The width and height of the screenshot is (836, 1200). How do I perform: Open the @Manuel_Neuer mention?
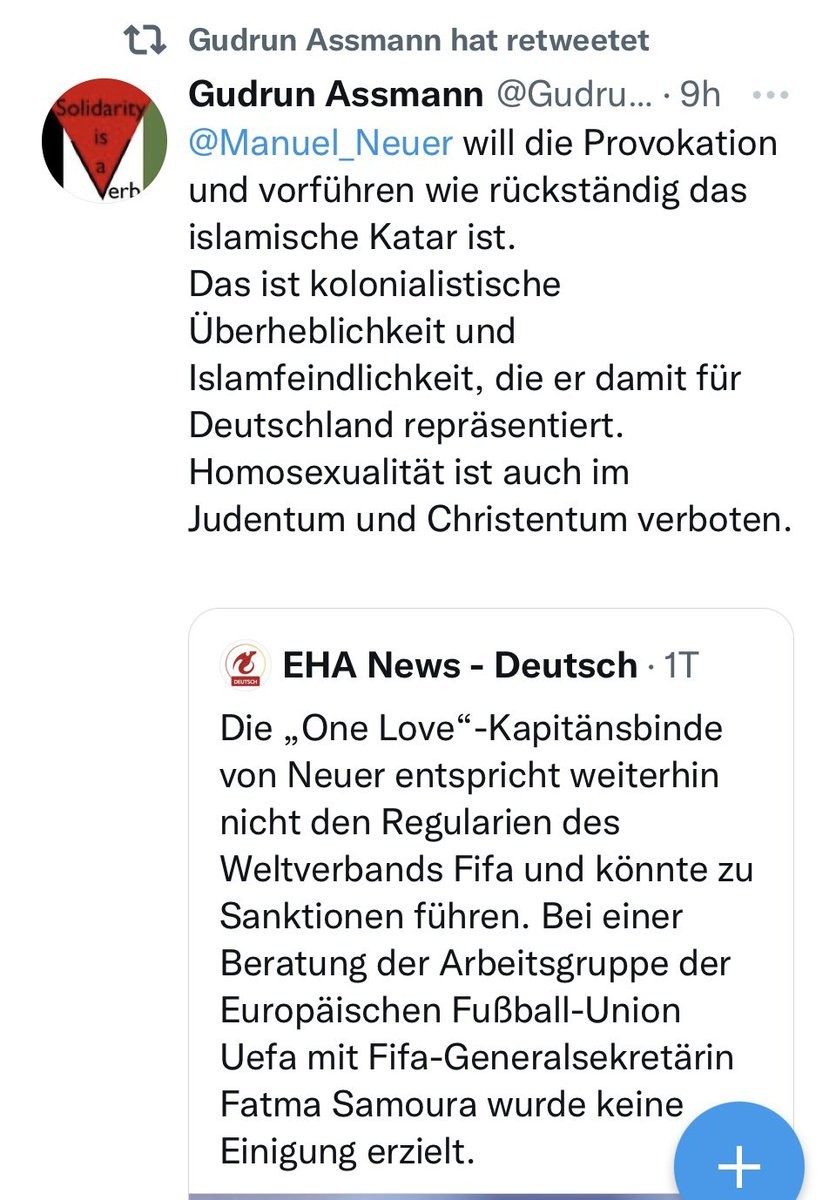321,142
